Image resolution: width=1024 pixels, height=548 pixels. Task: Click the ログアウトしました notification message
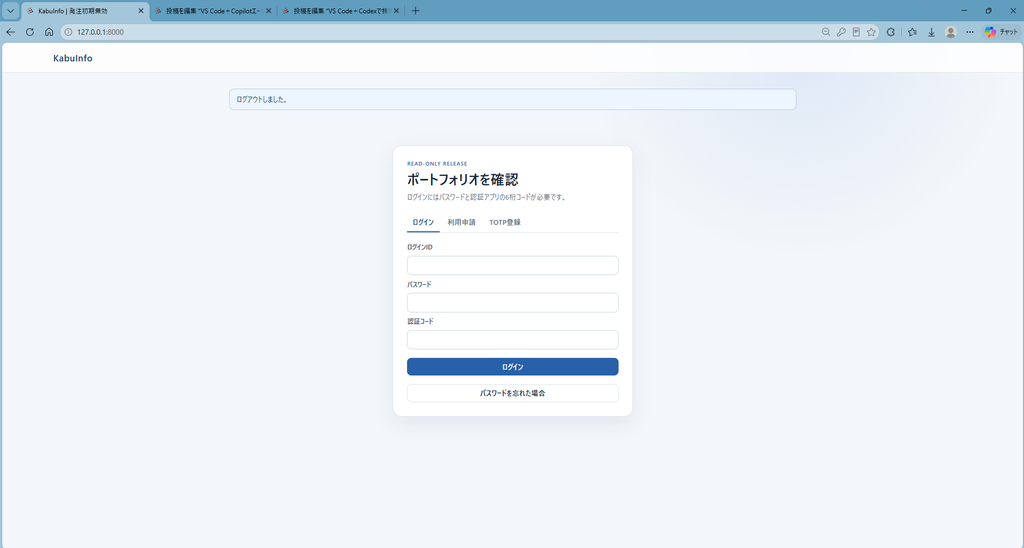(x=513, y=99)
